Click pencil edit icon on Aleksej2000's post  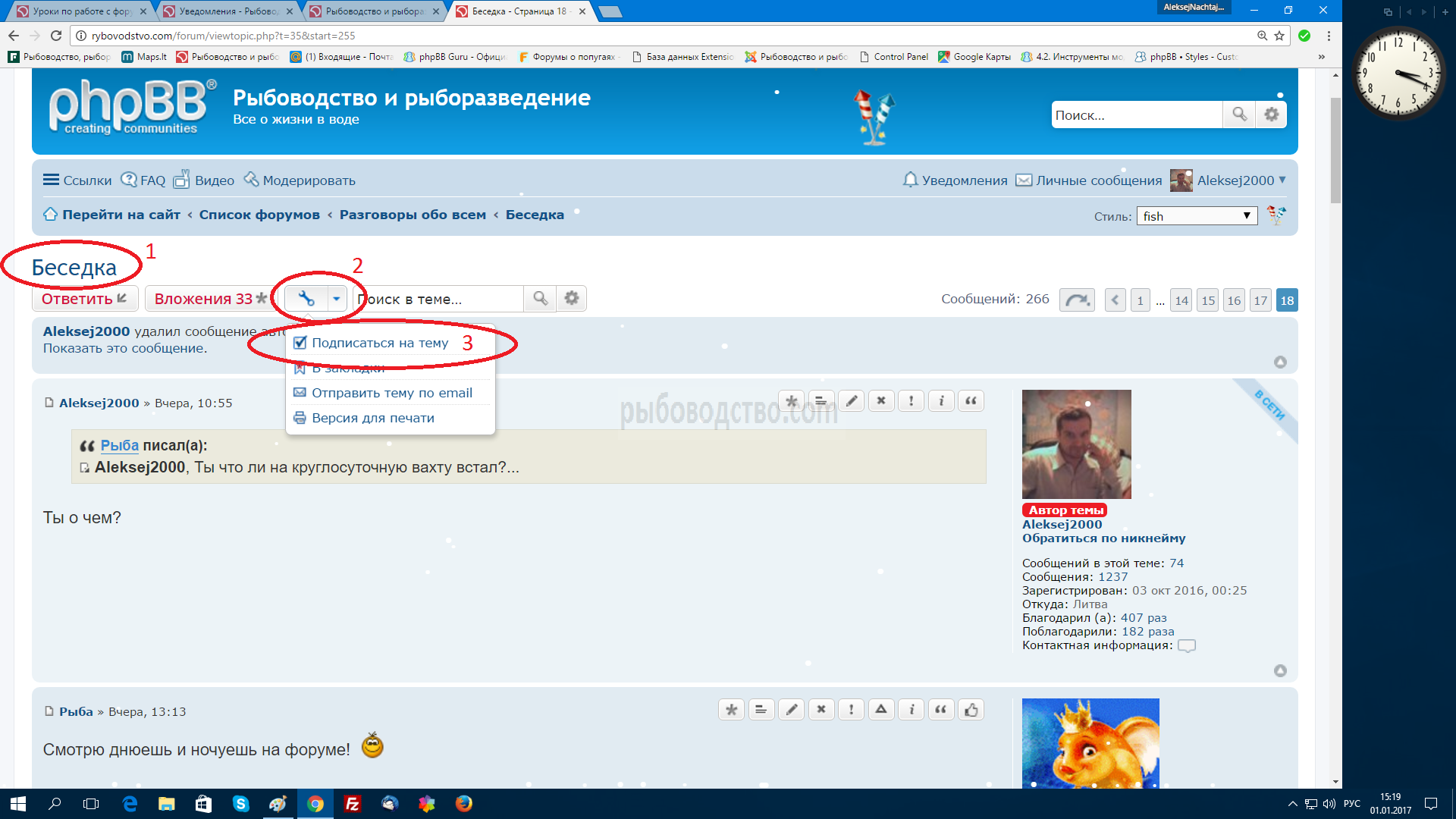(852, 401)
